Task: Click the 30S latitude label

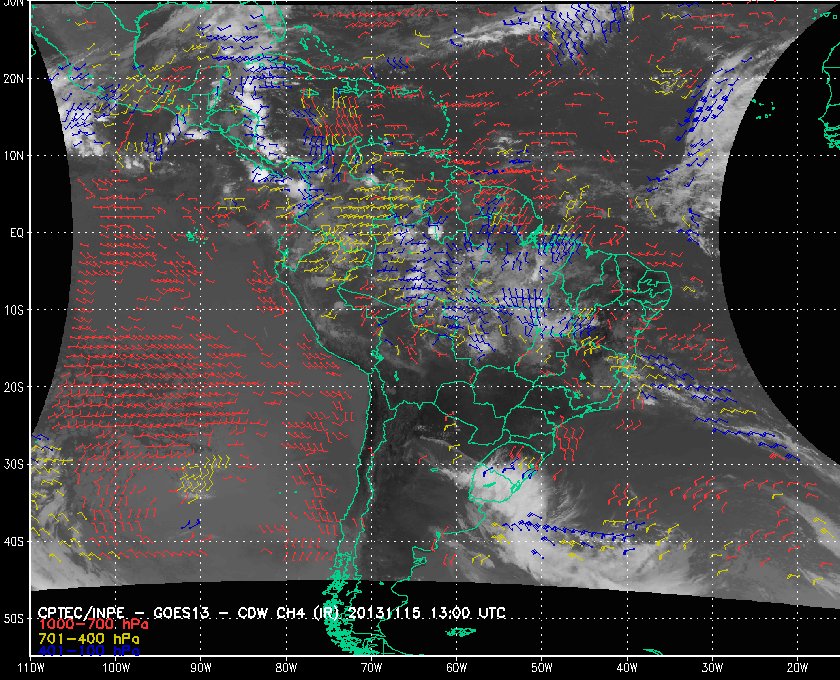Action: pos(13,465)
